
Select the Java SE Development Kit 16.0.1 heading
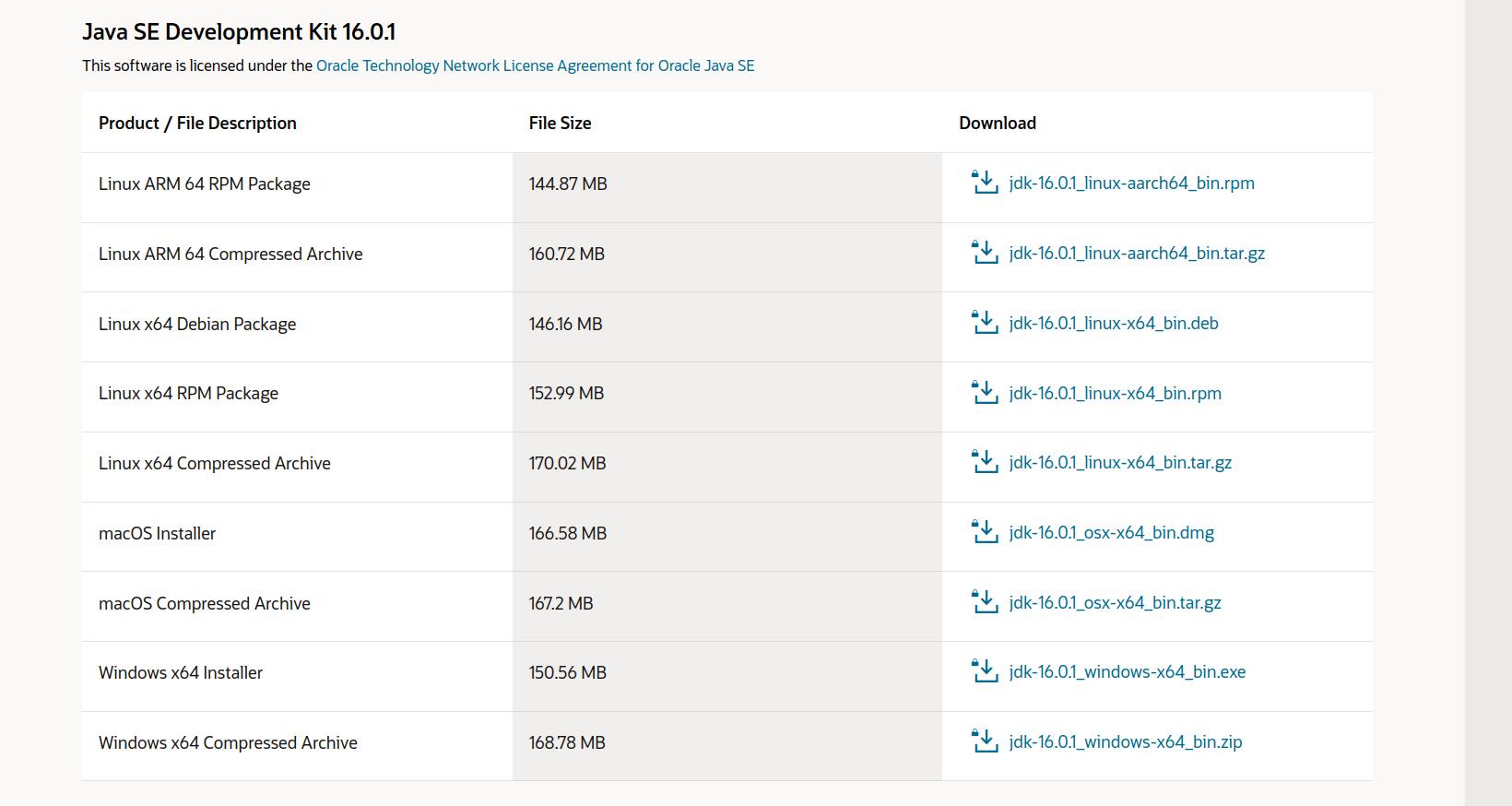click(239, 32)
